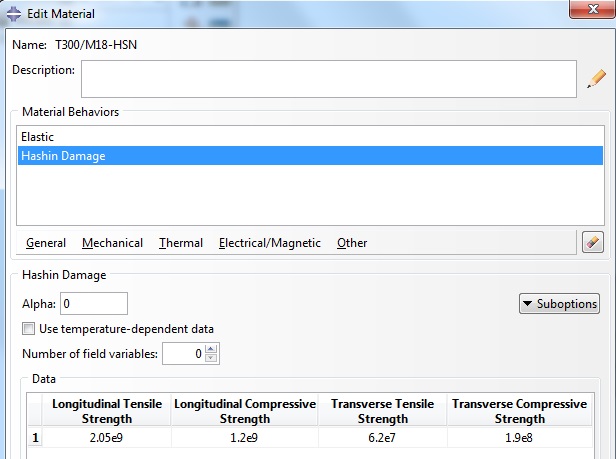Open the Other menu
Screen dimensions: 616x459
coord(352,243)
